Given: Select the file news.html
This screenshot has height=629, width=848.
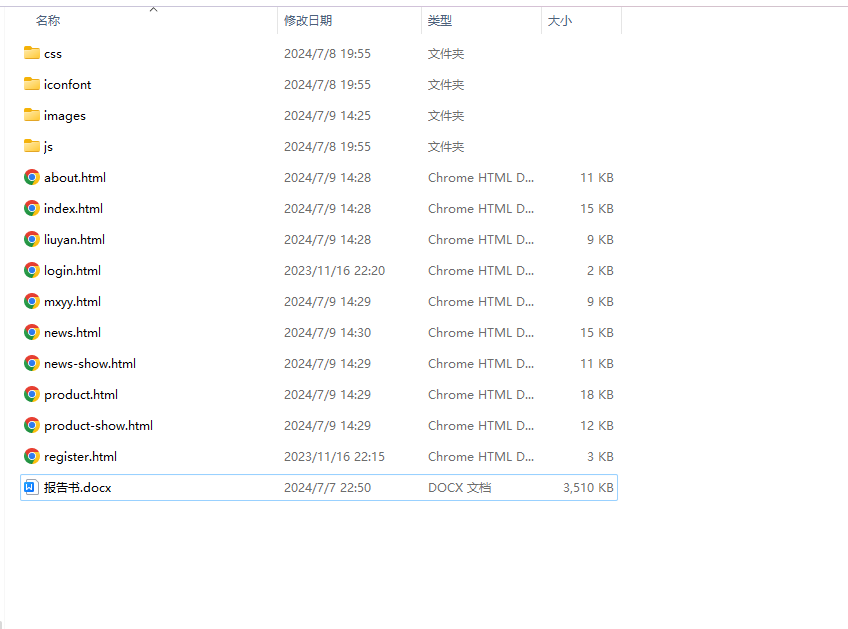Looking at the screenshot, I should tap(72, 333).
